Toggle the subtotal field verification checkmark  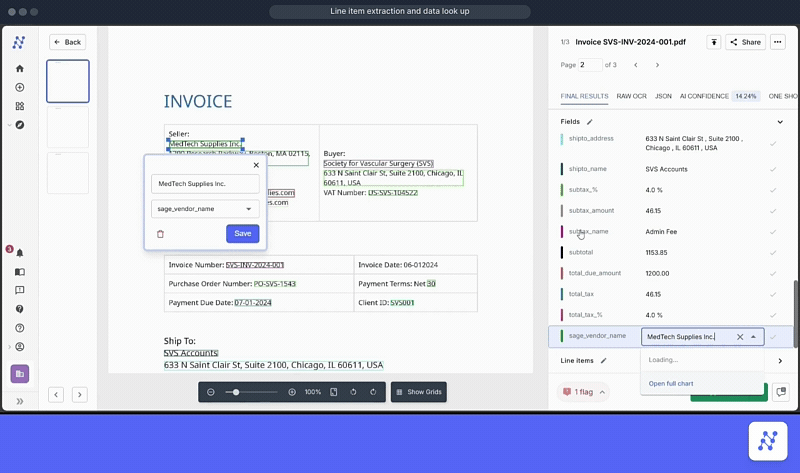point(773,253)
